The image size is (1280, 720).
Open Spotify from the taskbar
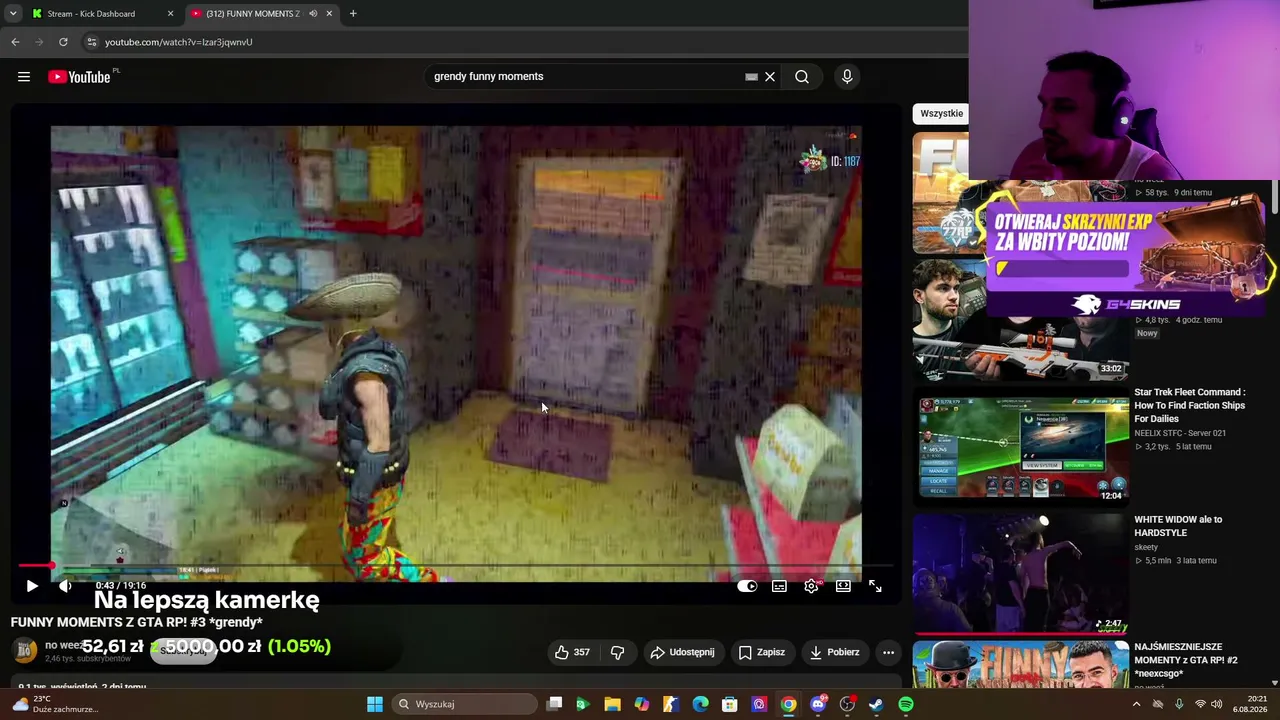[x=906, y=704]
